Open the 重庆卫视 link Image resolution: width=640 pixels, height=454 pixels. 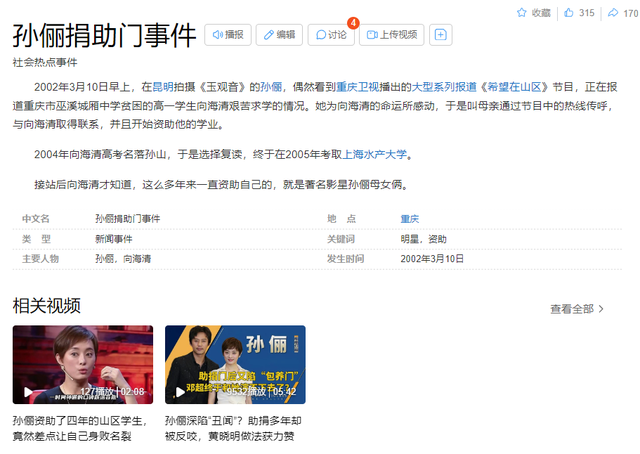click(x=358, y=87)
